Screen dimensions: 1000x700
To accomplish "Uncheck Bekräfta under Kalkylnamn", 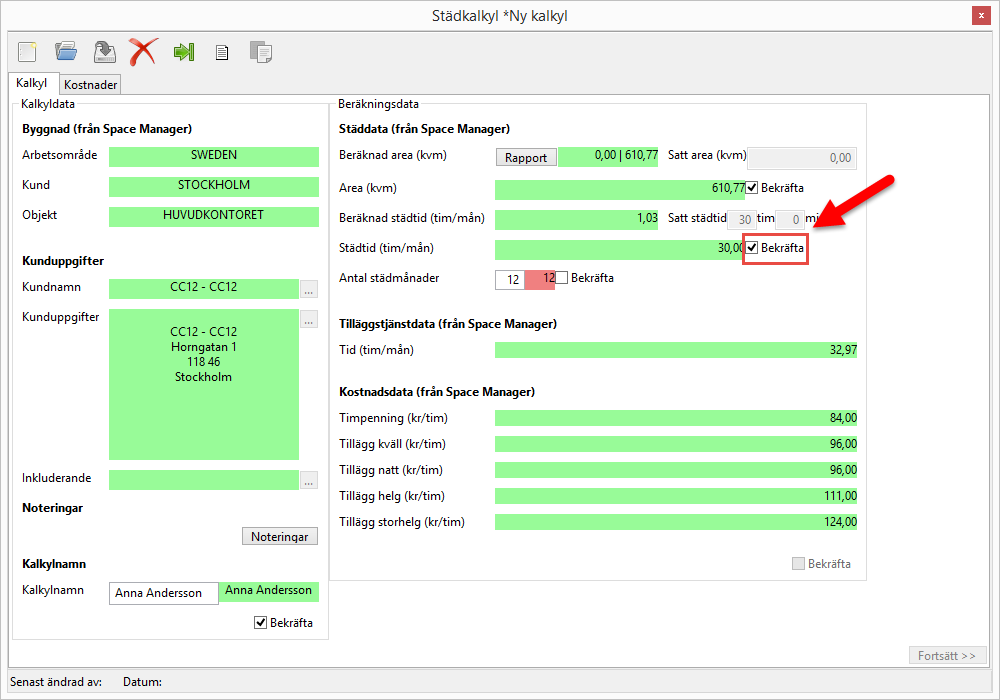I will click(261, 623).
